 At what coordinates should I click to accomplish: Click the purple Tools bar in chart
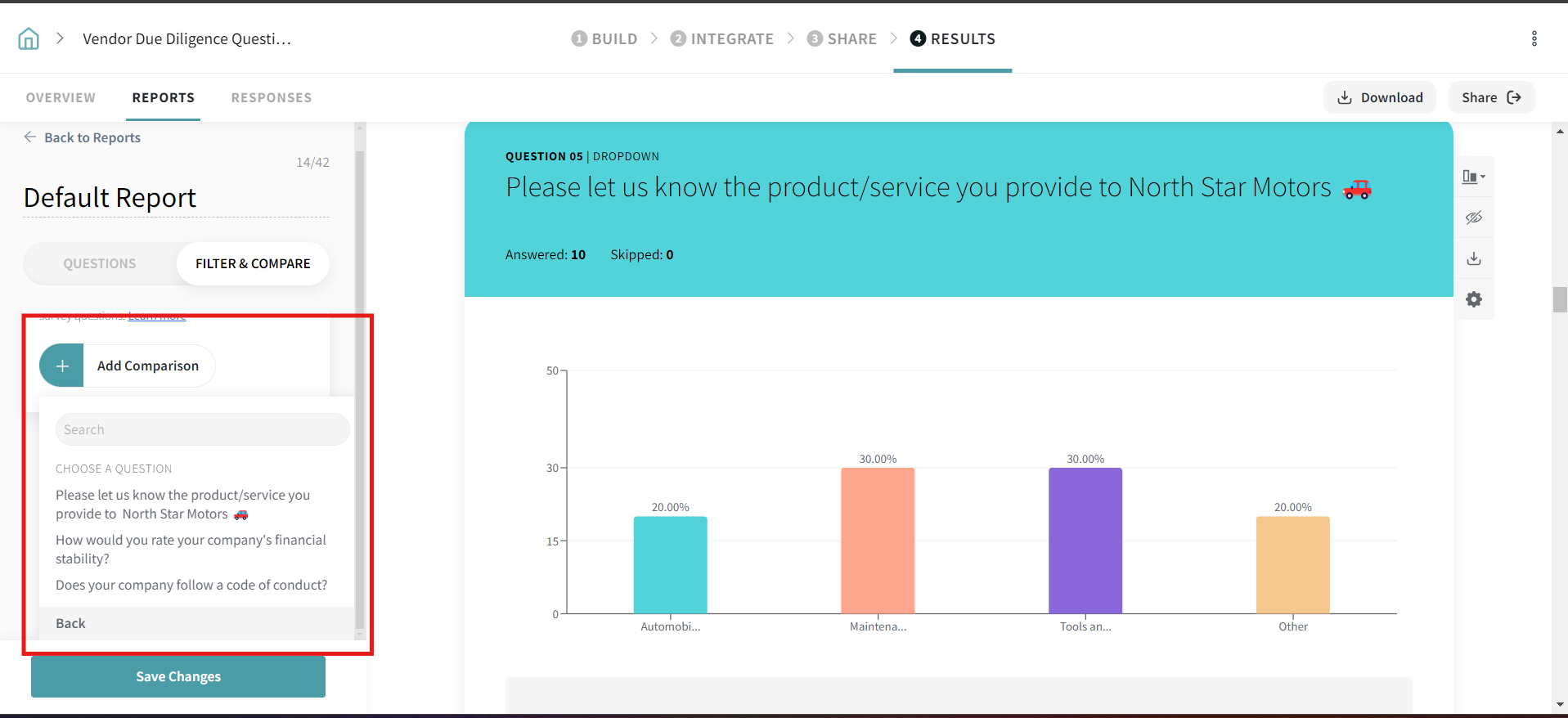pyautogui.click(x=1085, y=540)
